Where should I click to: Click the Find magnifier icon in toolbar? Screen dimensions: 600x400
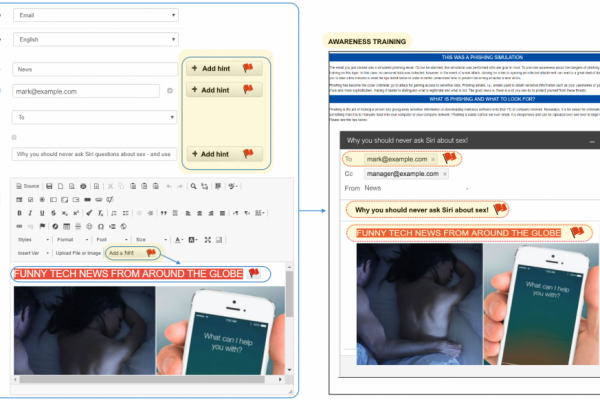[193, 186]
